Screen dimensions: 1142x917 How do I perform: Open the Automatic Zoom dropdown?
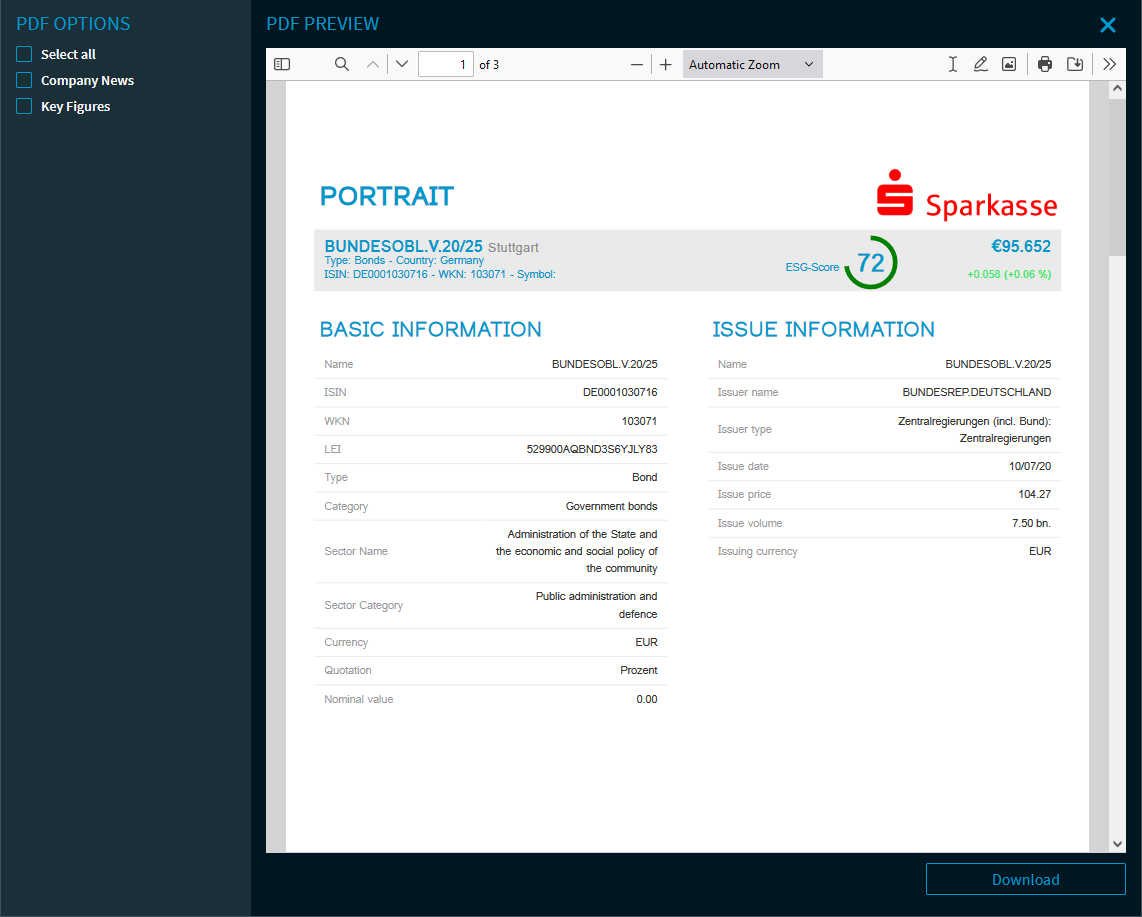click(752, 64)
